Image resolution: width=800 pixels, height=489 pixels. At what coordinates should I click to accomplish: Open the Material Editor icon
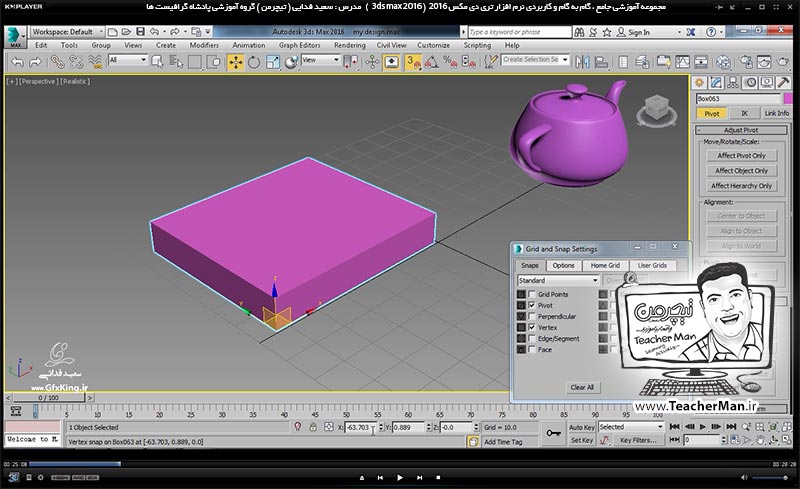point(723,62)
